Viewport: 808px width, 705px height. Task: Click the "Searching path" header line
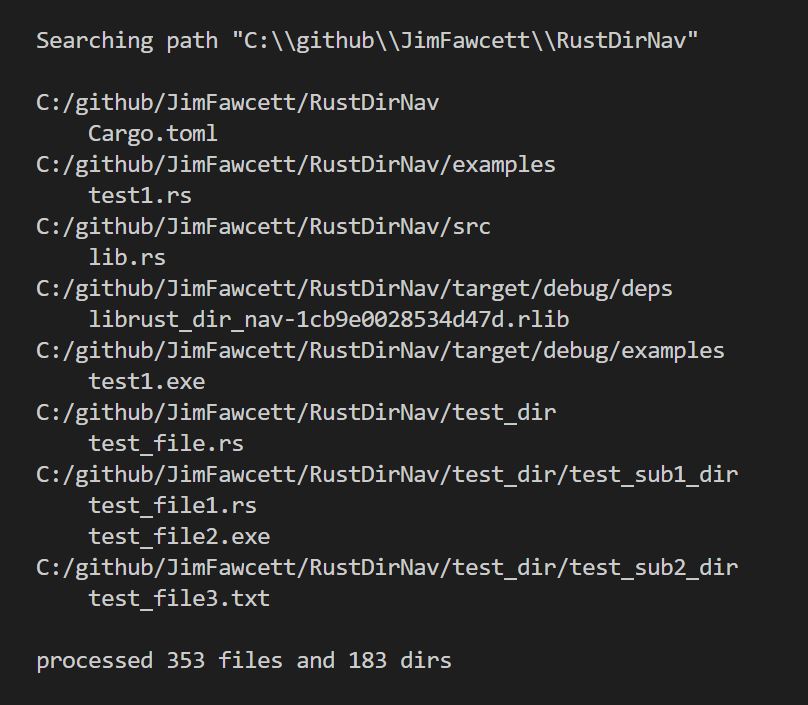point(366,41)
